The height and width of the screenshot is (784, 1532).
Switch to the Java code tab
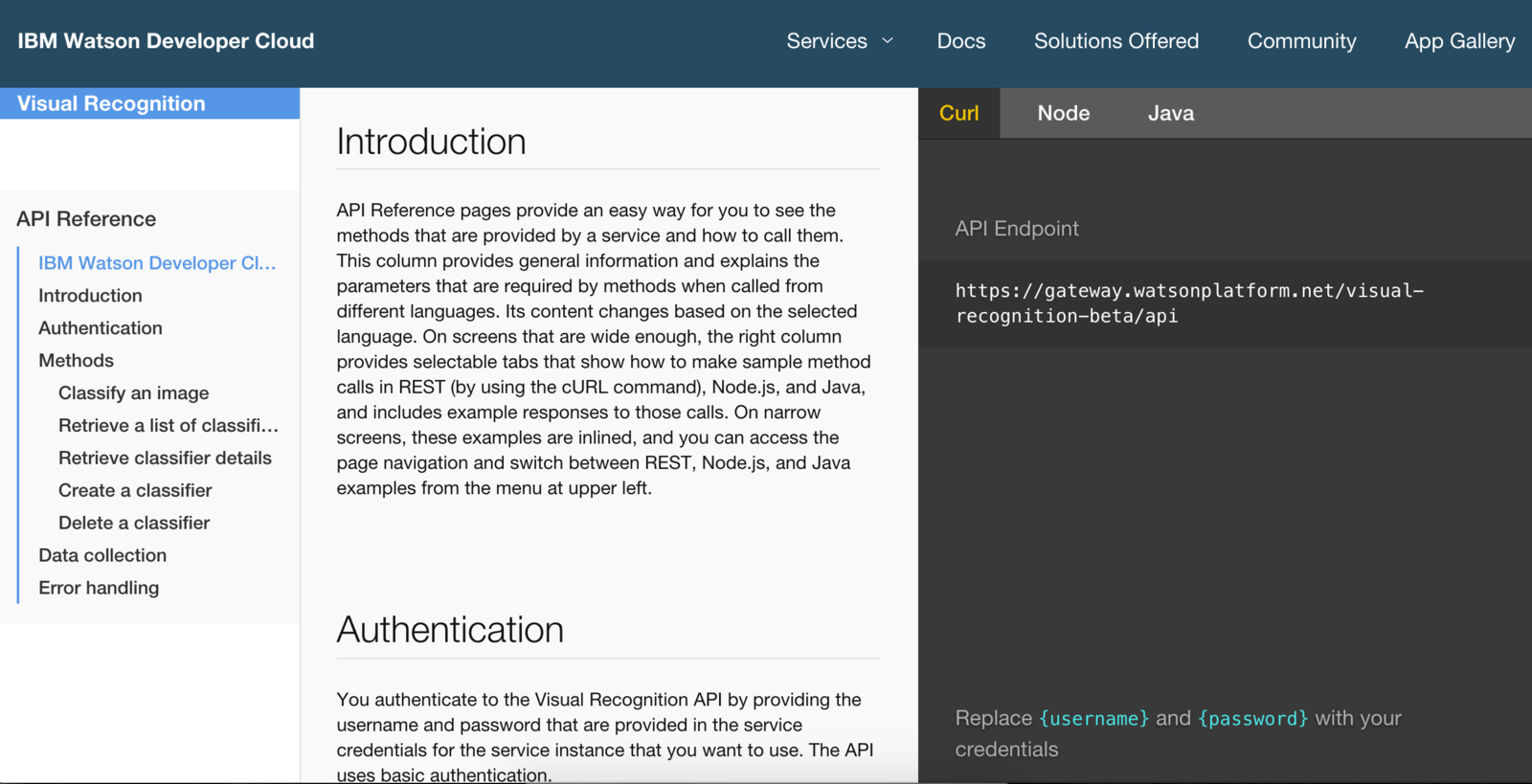coord(1170,113)
